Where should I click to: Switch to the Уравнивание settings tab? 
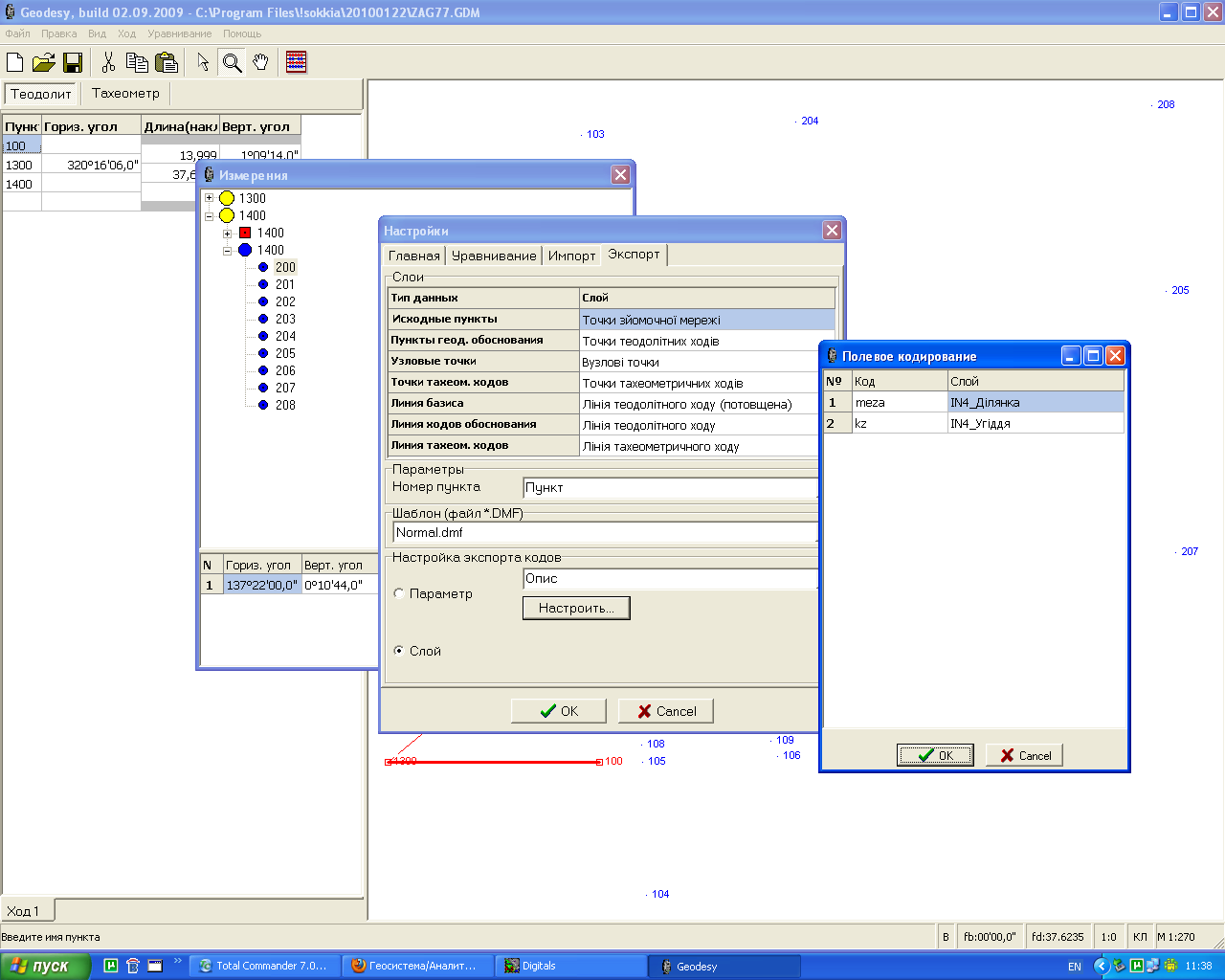pos(494,256)
